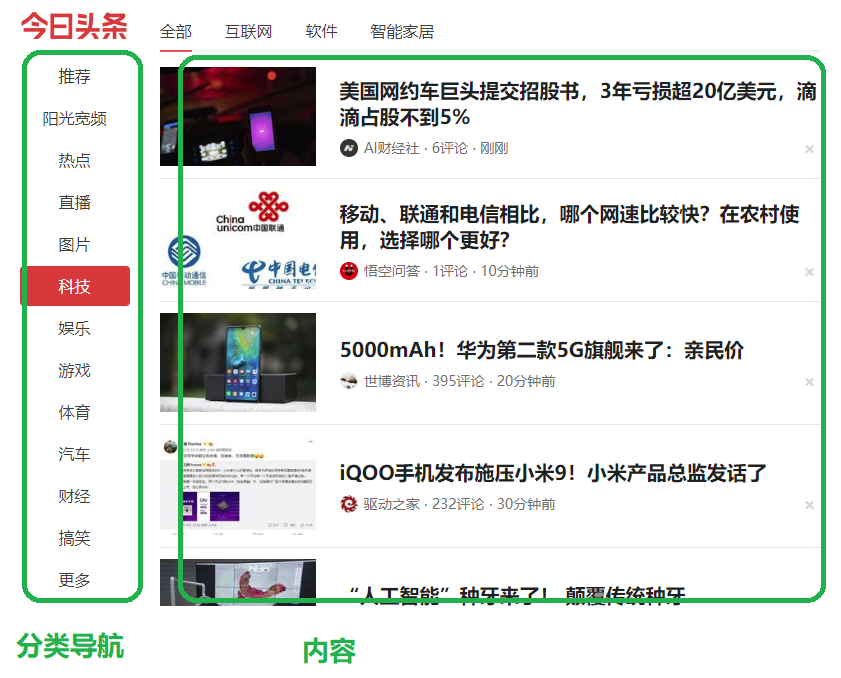Click the AI财经社 source name
The image size is (841, 678).
(x=392, y=148)
